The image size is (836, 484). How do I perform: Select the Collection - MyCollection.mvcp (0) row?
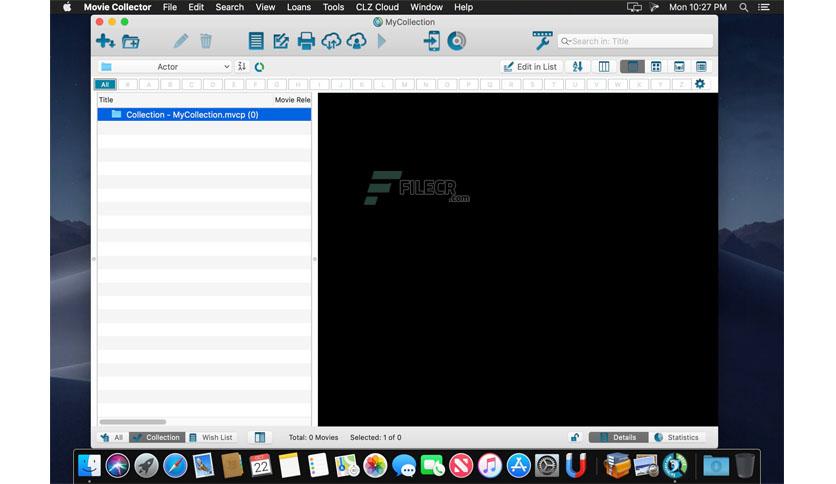click(204, 115)
